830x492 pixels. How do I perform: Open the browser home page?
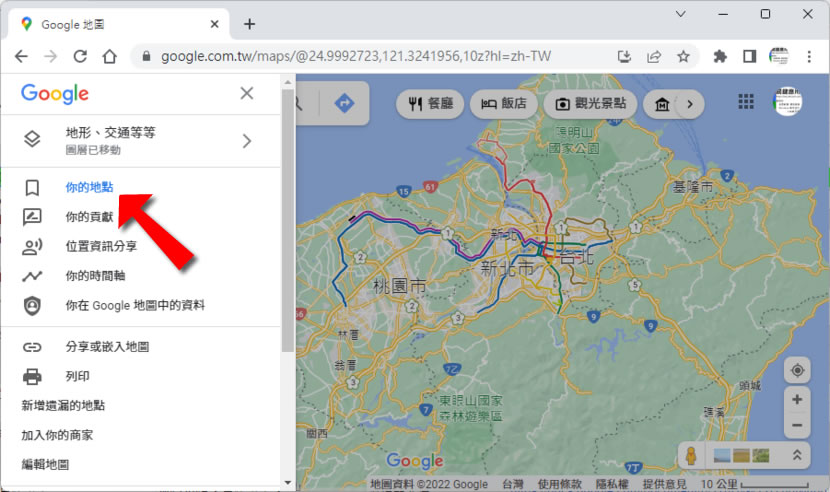point(110,56)
